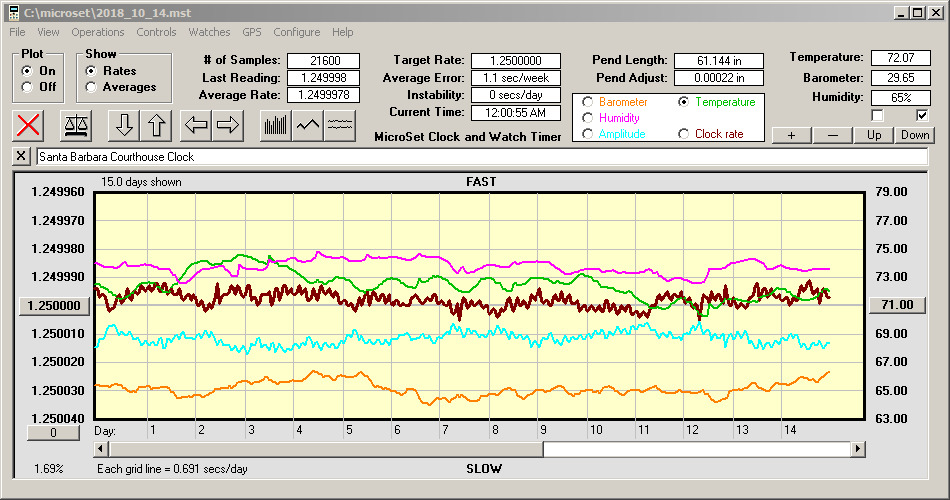950x500 pixels.
Task: Click the plus (+) scale button
Action: click(x=791, y=135)
